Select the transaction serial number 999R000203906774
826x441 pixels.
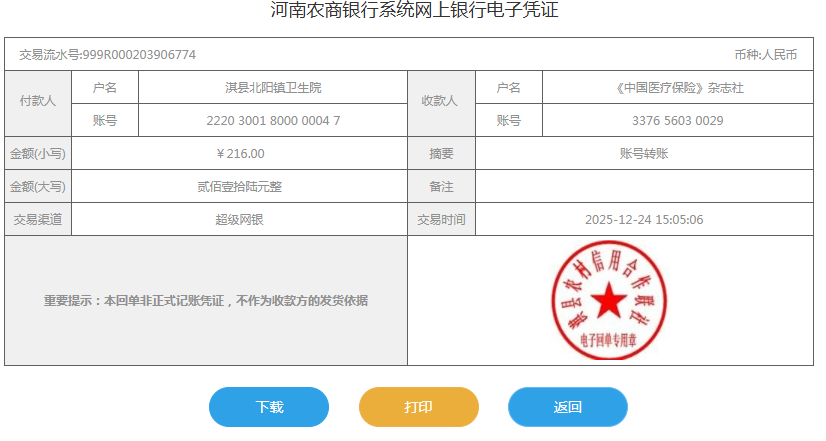(x=139, y=54)
